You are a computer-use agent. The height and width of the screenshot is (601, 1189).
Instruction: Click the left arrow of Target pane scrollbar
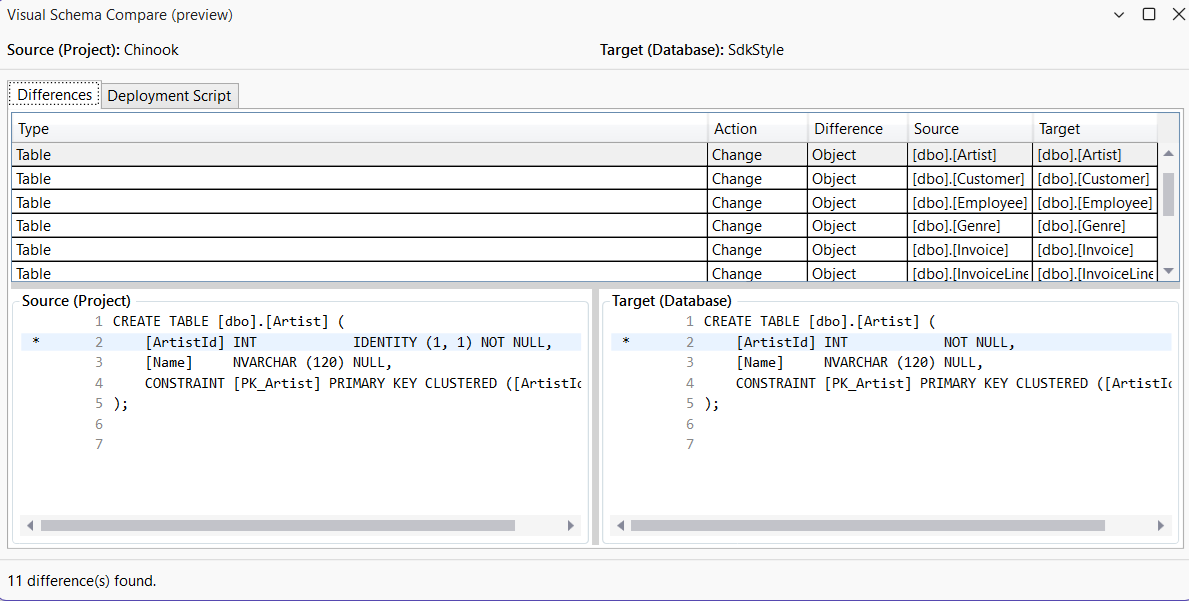(620, 525)
